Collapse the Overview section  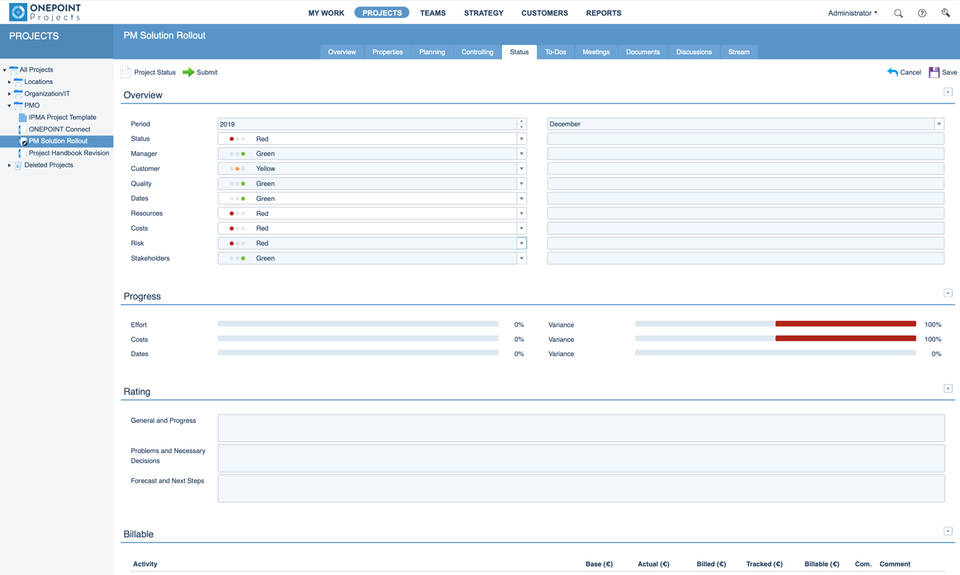point(948,92)
